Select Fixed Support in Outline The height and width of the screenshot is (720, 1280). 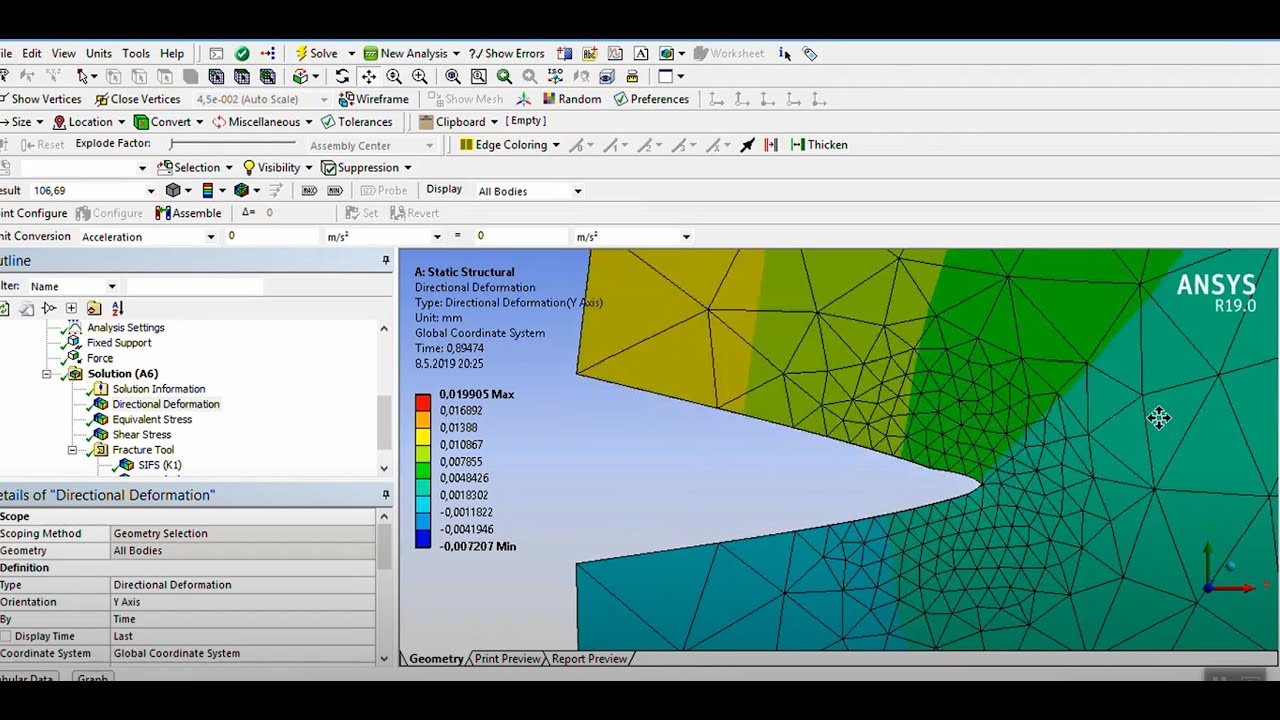[119, 343]
